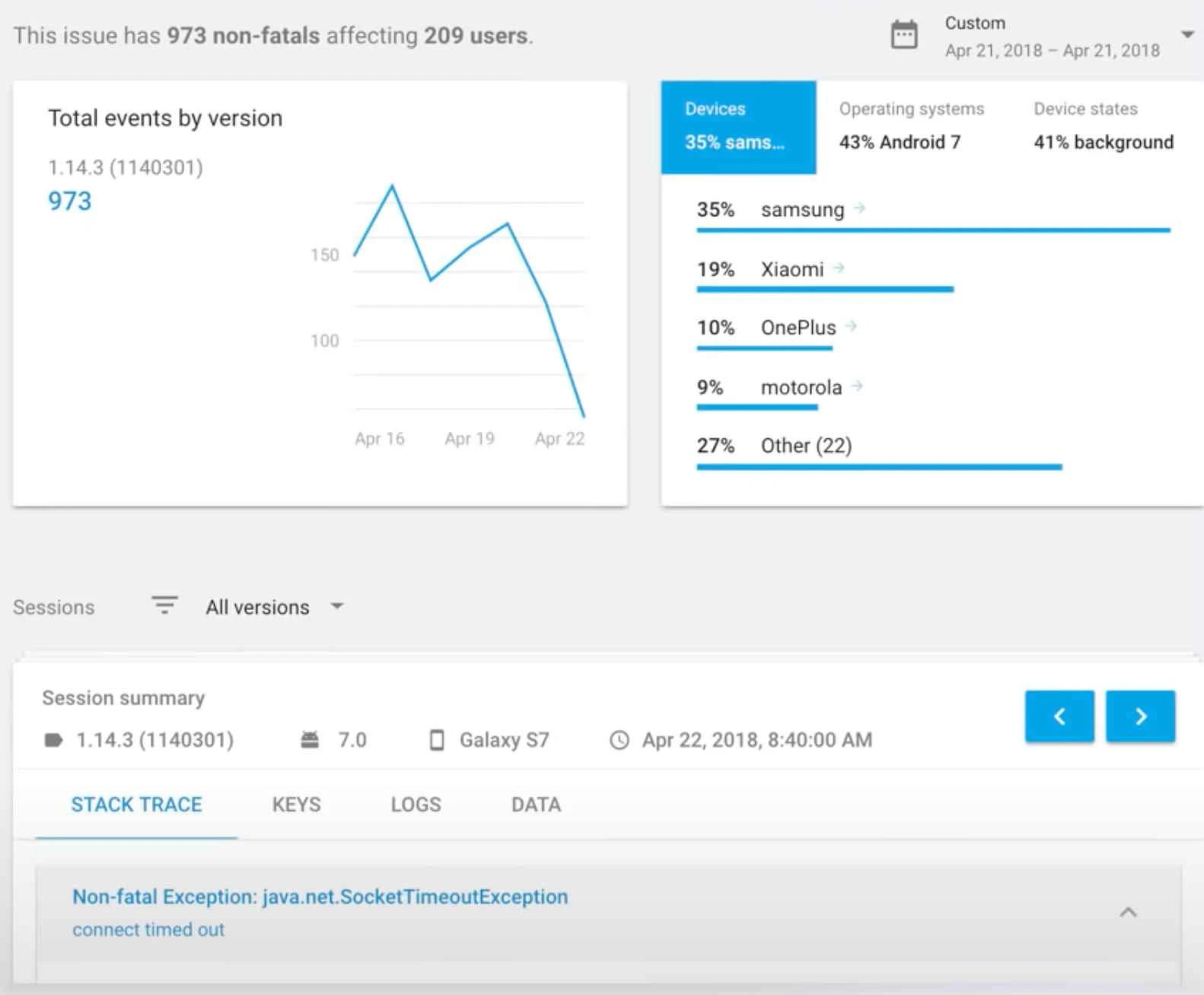The width and height of the screenshot is (1204, 995).
Task: Click the 973 events count
Action: tap(69, 201)
